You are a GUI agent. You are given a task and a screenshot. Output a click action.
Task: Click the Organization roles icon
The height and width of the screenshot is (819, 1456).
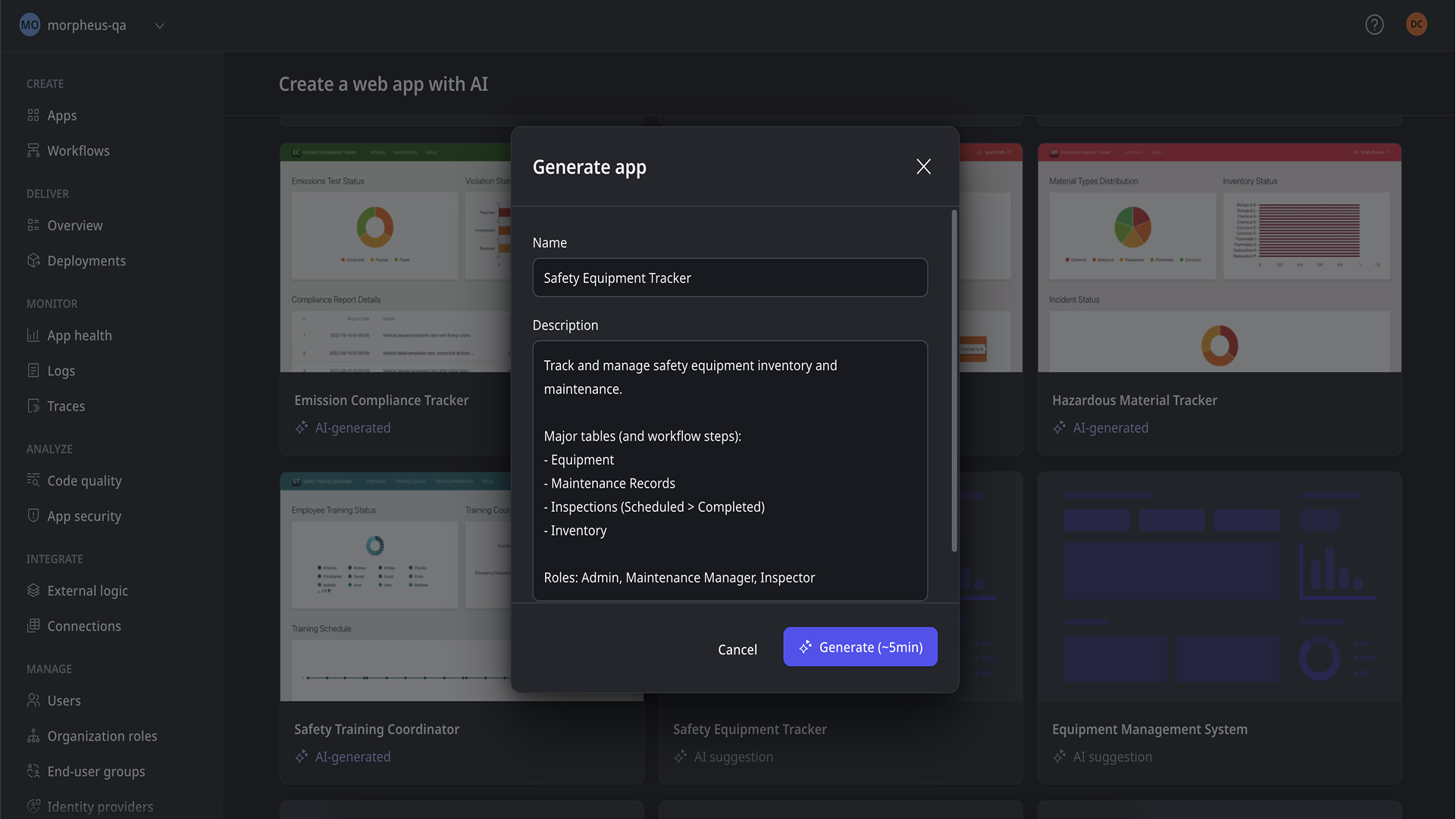coord(33,736)
